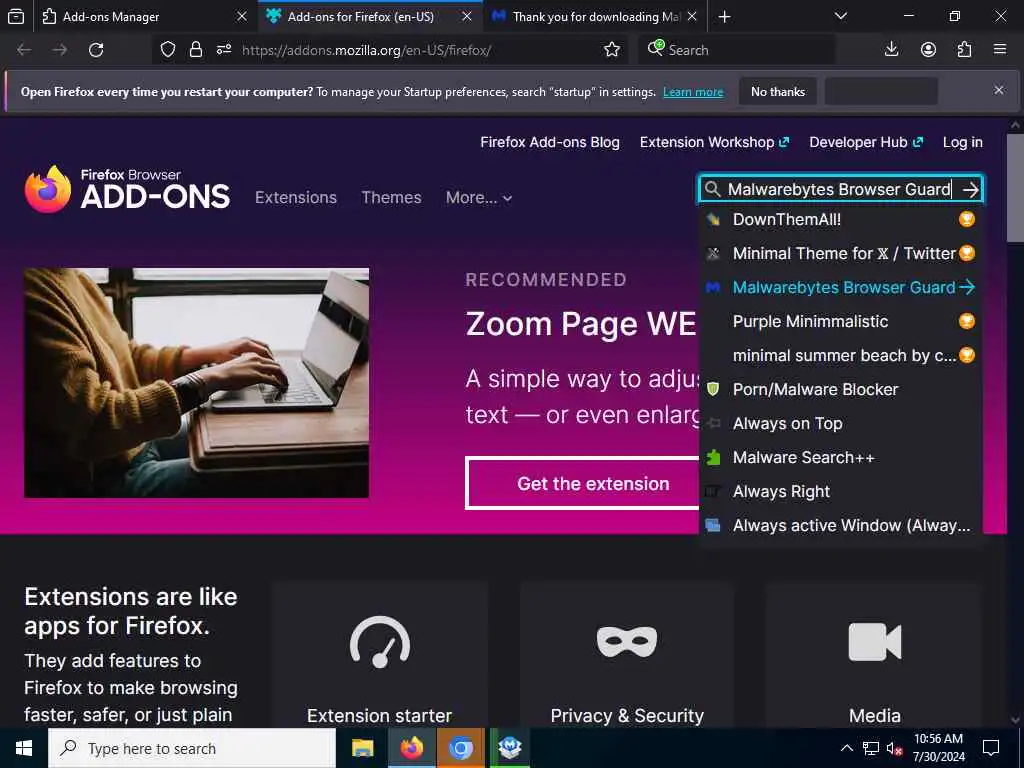This screenshot has height=768, width=1024.
Task: Submit search with arrow button
Action: tap(970, 189)
